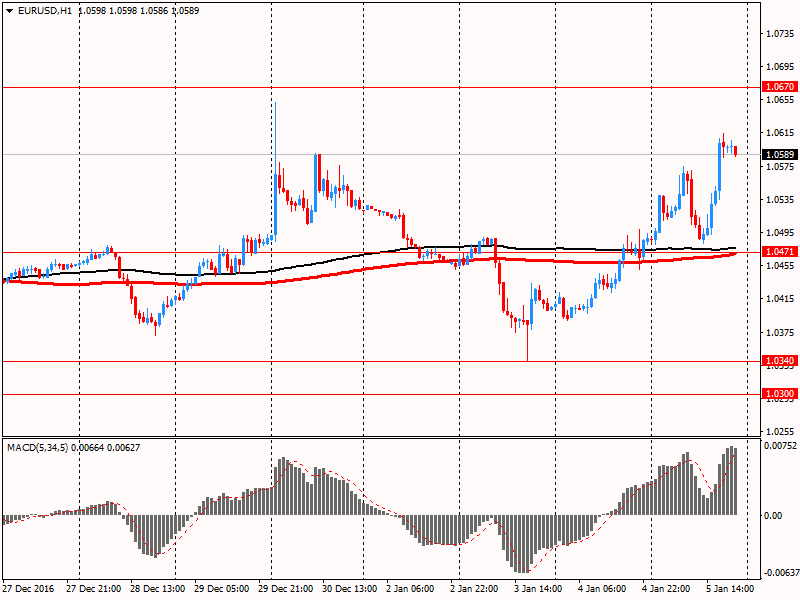Click the current price label 1.0589
Image resolution: width=800 pixels, height=600 pixels.
[780, 154]
